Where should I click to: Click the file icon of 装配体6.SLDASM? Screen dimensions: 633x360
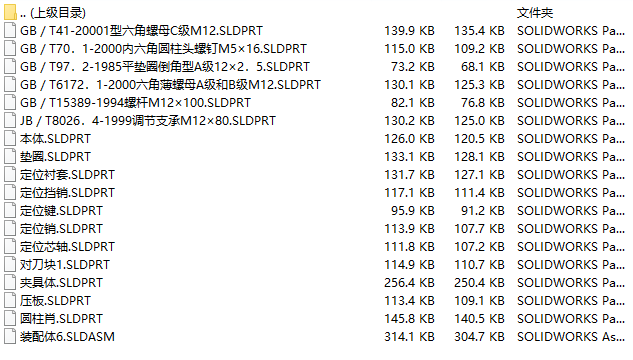click(x=10, y=337)
